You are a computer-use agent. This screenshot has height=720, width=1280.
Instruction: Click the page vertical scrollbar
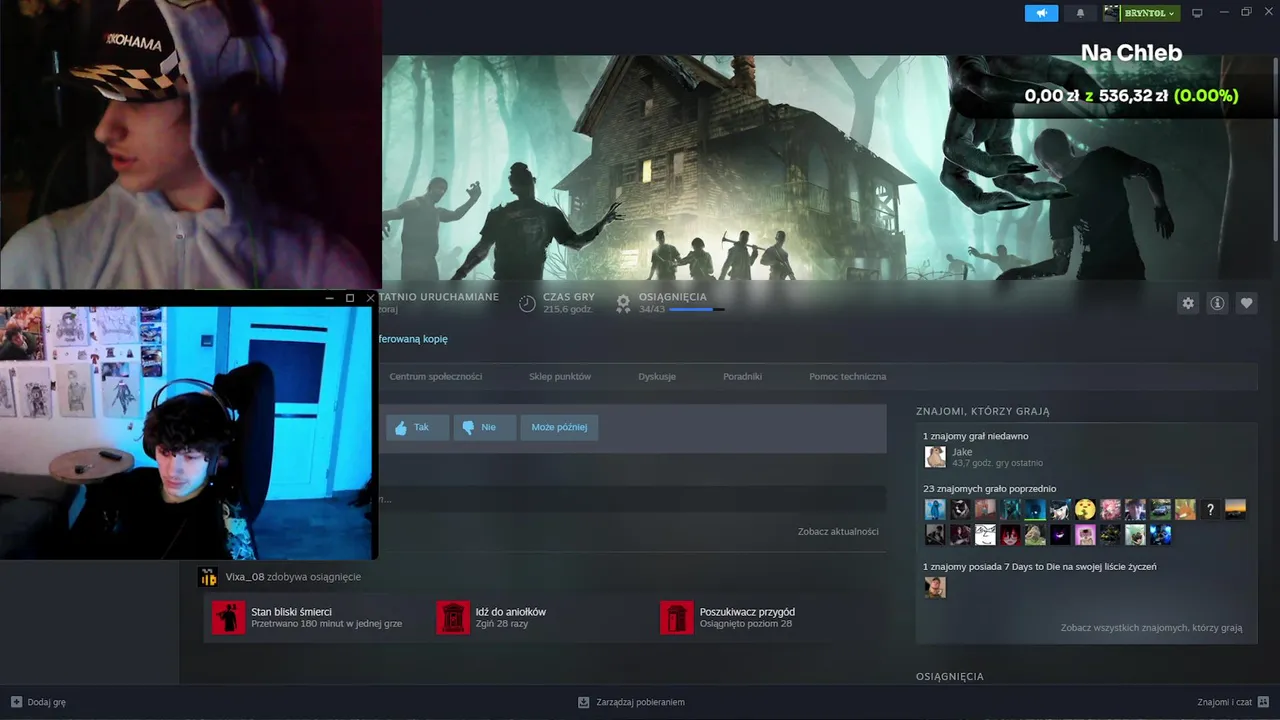click(1275, 150)
